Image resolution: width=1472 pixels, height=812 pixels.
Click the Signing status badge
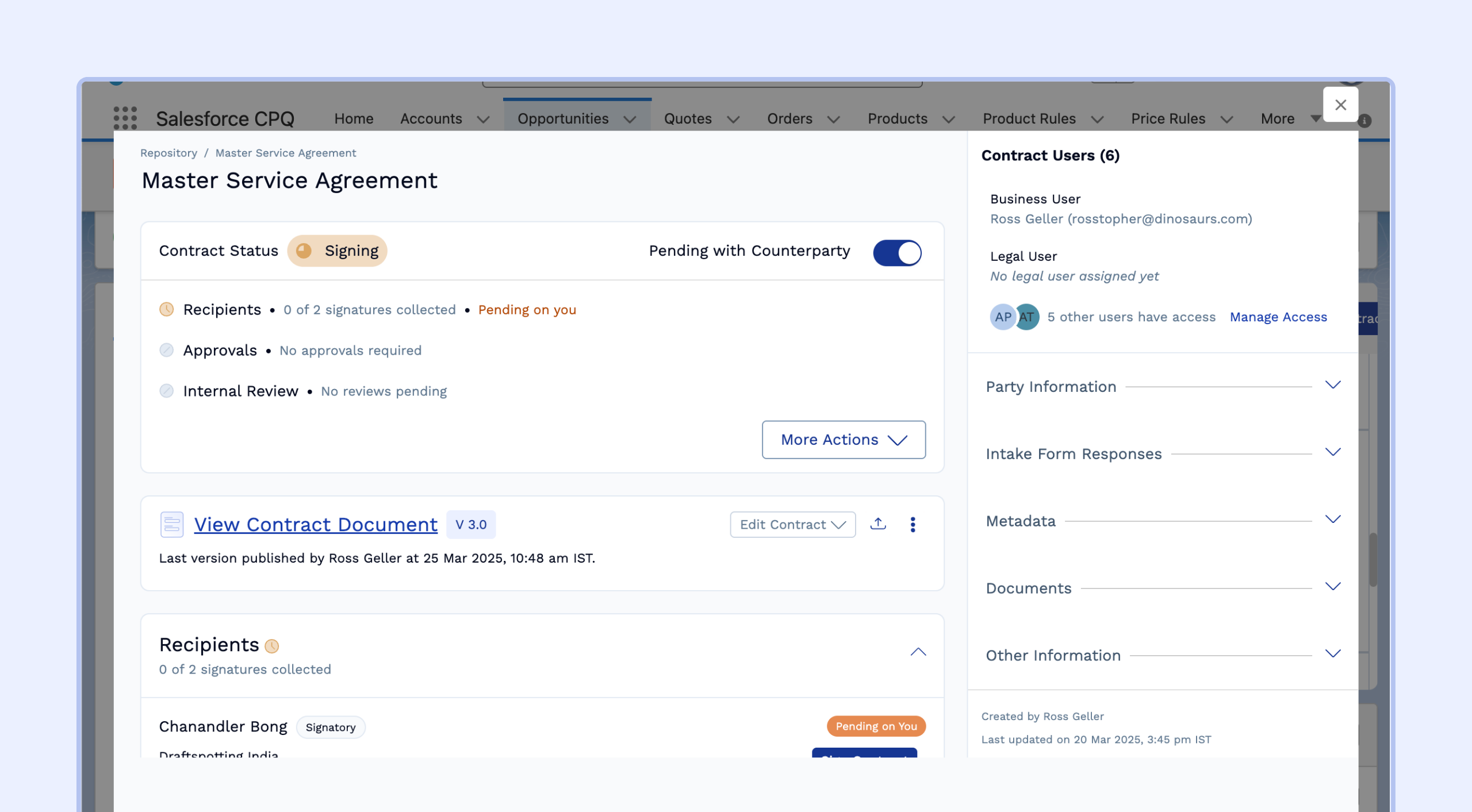[338, 251]
